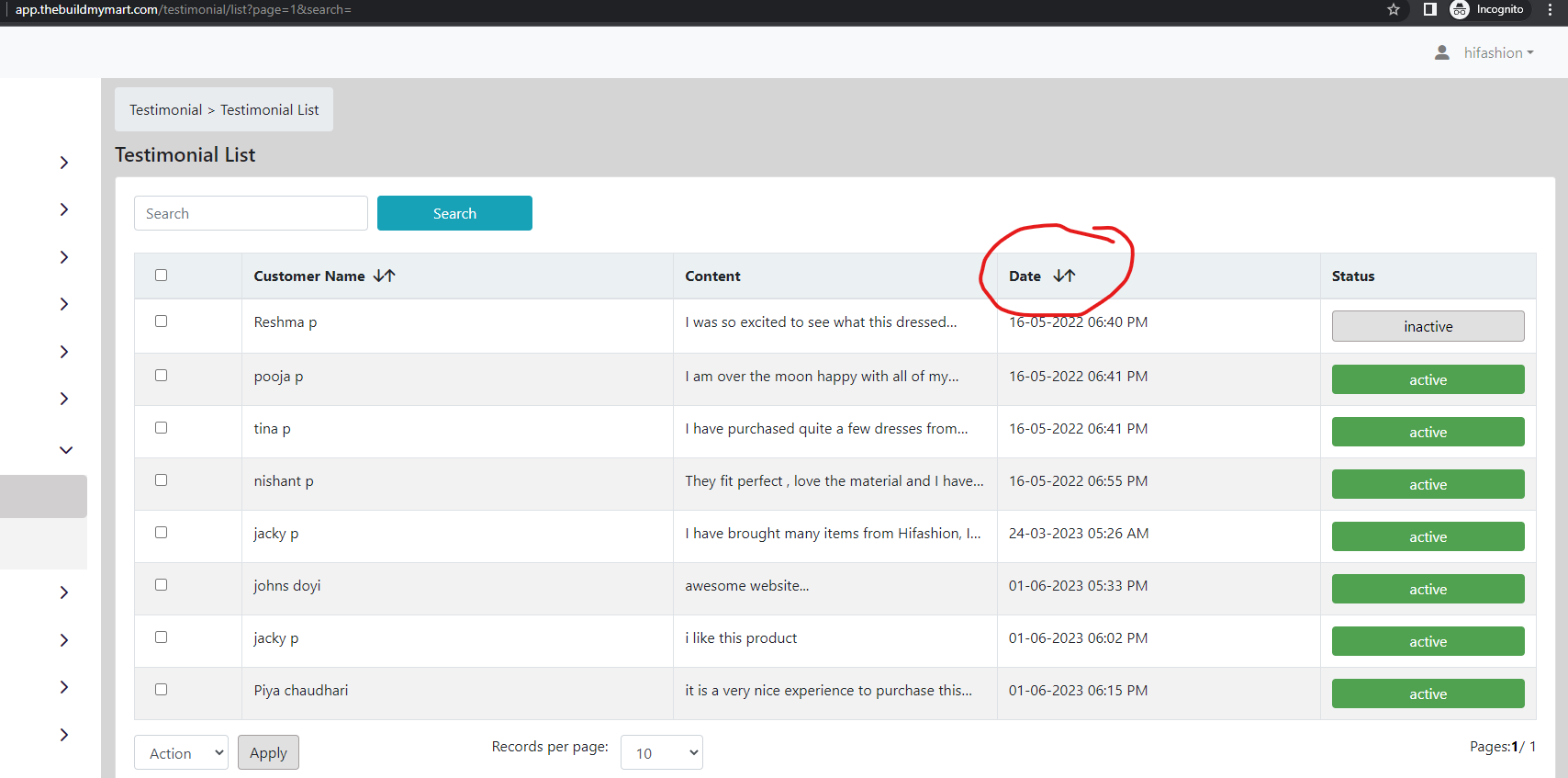Screen dimensions: 1568x778
Task: Check the 'i like this product' row checkbox
Action: [162, 637]
